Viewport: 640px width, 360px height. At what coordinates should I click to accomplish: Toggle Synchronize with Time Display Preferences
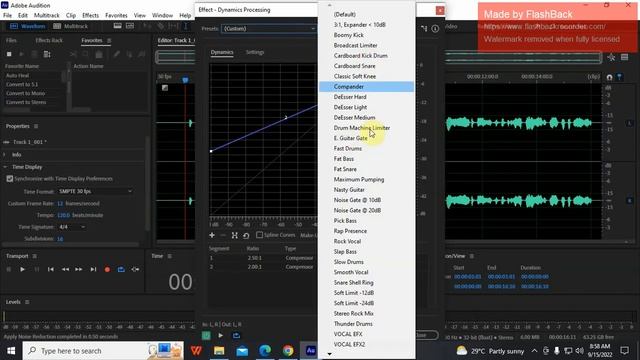10,179
